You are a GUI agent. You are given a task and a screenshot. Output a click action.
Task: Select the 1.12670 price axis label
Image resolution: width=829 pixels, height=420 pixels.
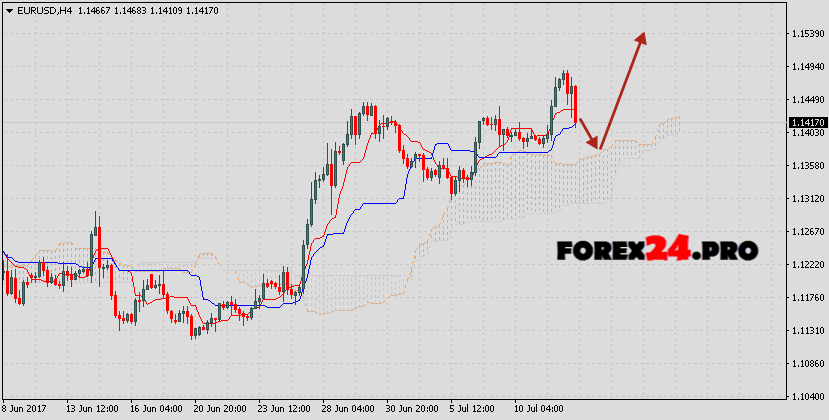[x=800, y=232]
